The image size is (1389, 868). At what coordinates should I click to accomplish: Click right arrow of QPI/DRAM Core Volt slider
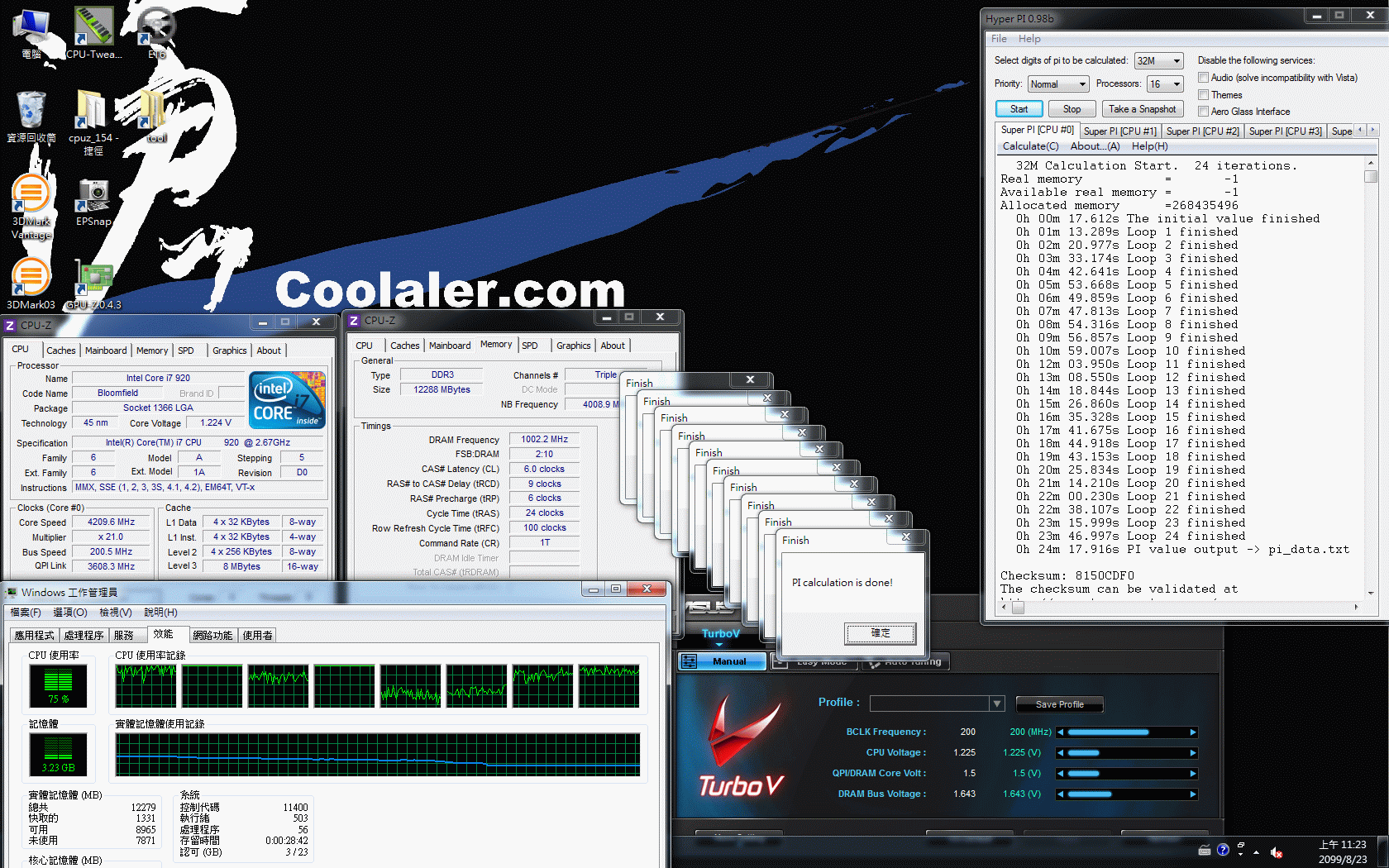coord(1193,774)
